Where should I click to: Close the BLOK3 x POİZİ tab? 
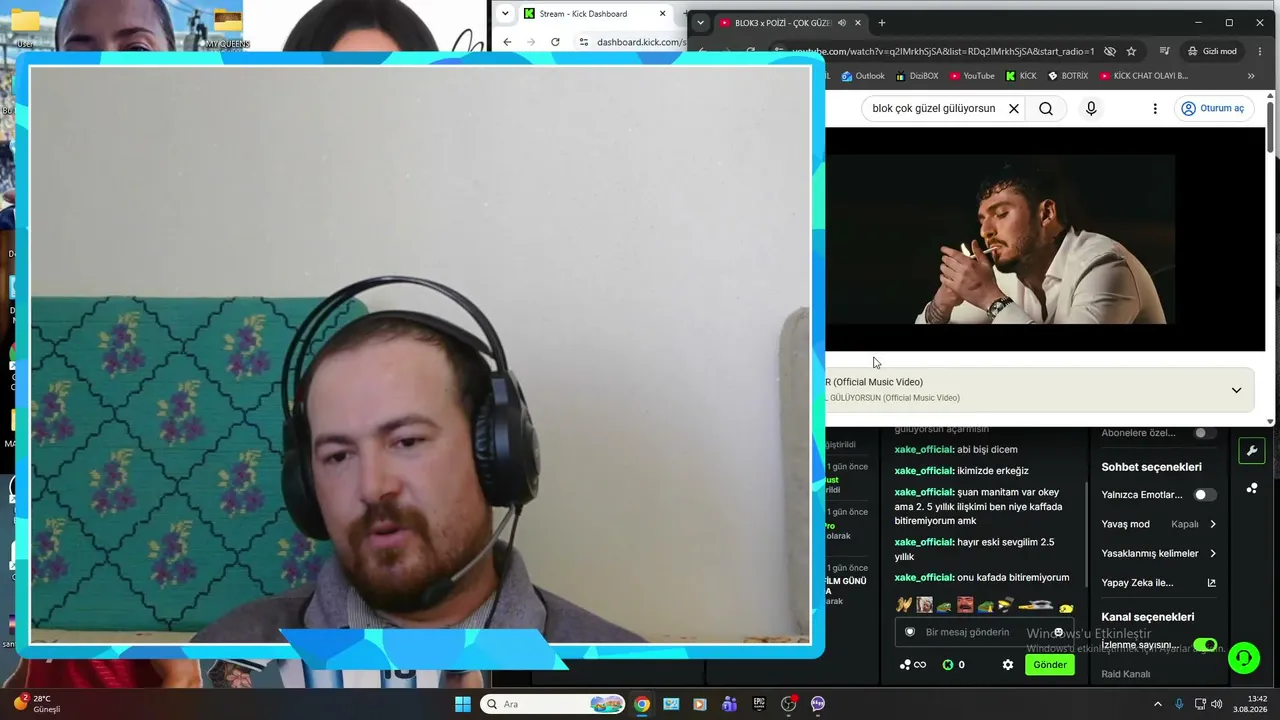[858, 22]
